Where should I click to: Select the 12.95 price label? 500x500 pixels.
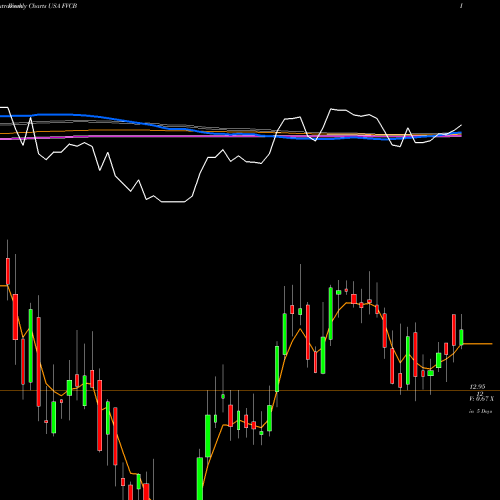pos(477,387)
